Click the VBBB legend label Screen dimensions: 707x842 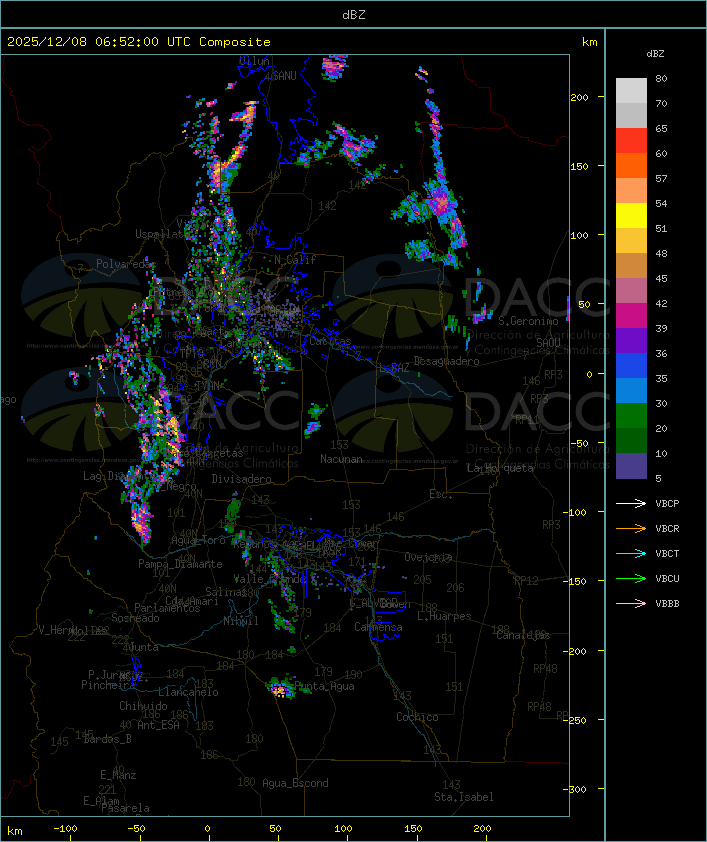(667, 603)
